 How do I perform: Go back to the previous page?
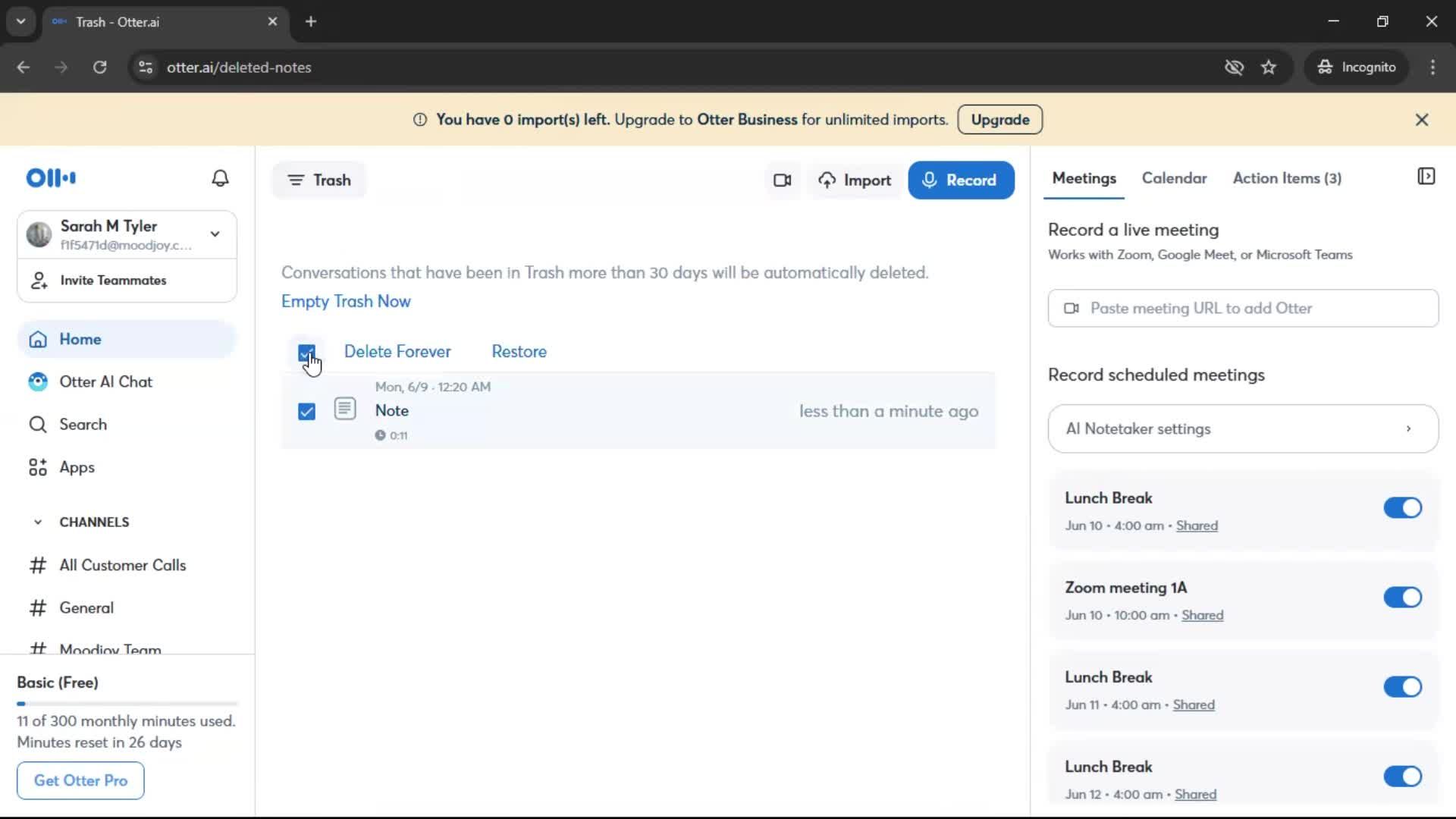click(23, 67)
